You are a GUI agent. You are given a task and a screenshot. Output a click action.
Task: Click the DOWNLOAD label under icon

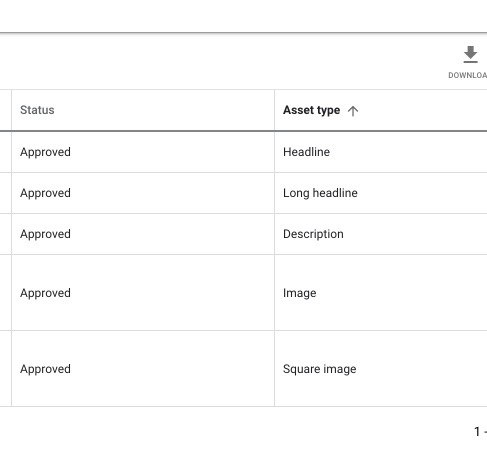tap(468, 75)
